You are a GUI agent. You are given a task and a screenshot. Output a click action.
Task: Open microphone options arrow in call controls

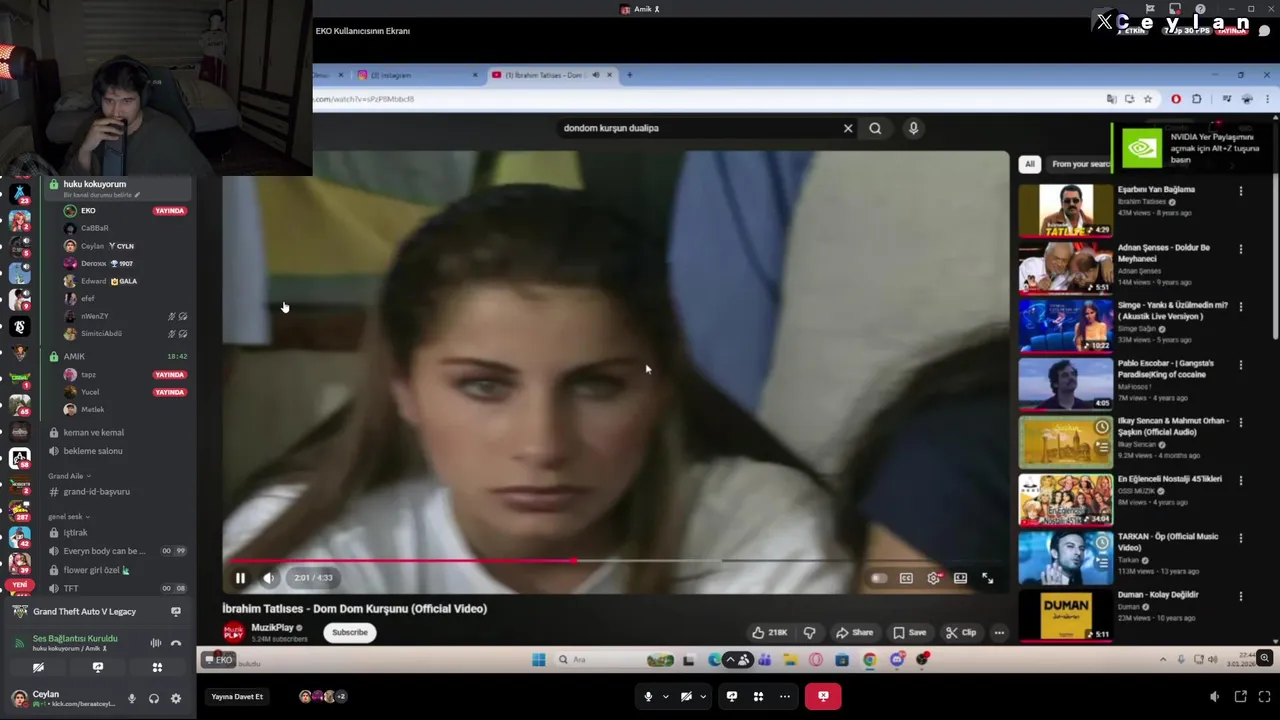point(665,696)
